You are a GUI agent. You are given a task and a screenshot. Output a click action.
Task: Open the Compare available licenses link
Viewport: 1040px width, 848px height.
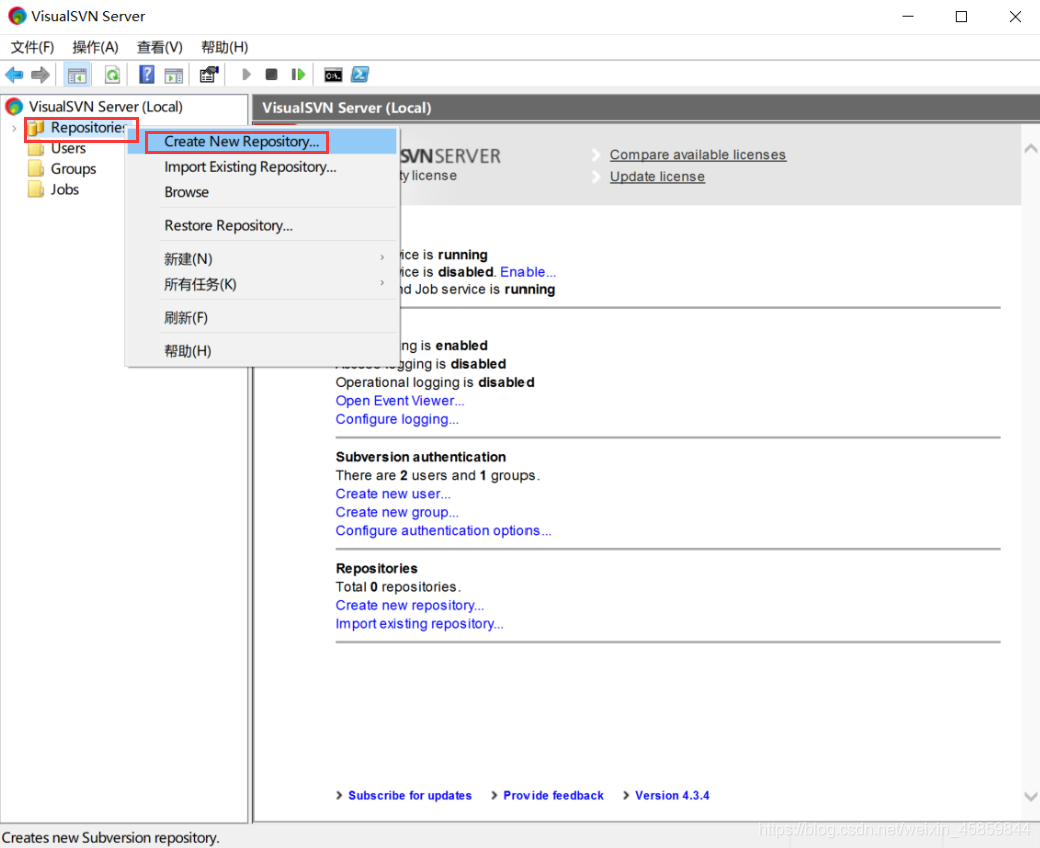coord(698,154)
